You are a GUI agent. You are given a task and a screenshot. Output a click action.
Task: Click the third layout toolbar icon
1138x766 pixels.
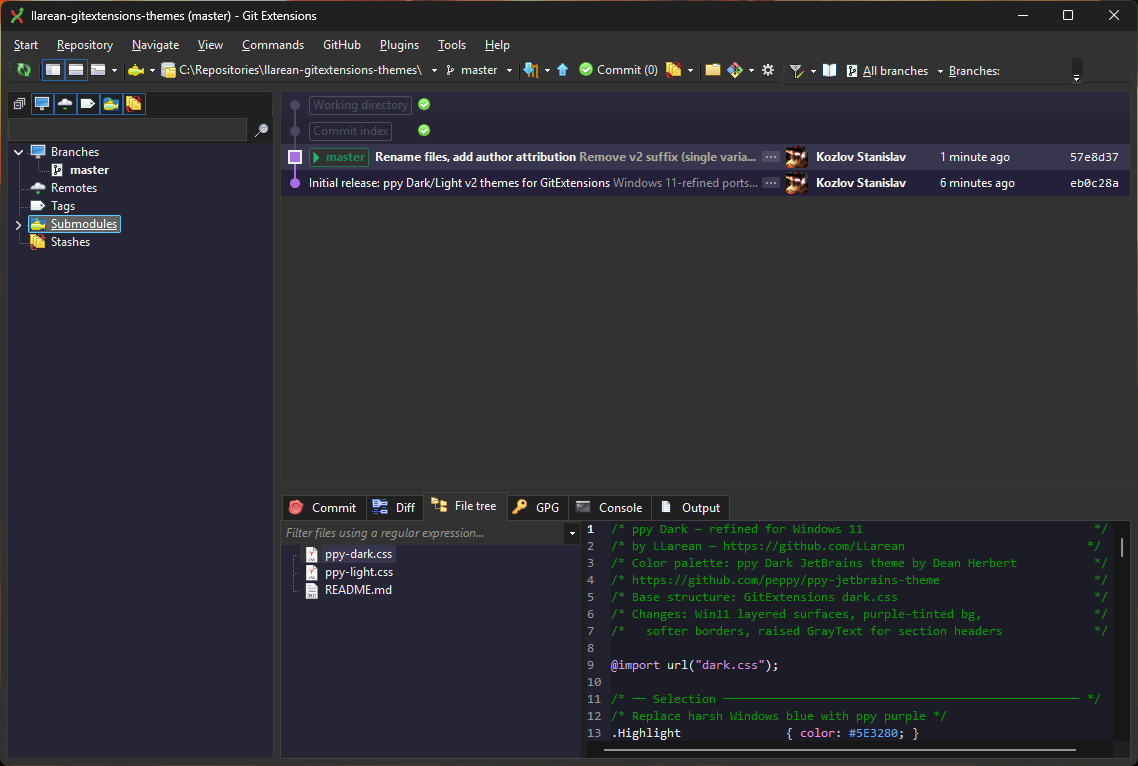(x=98, y=70)
